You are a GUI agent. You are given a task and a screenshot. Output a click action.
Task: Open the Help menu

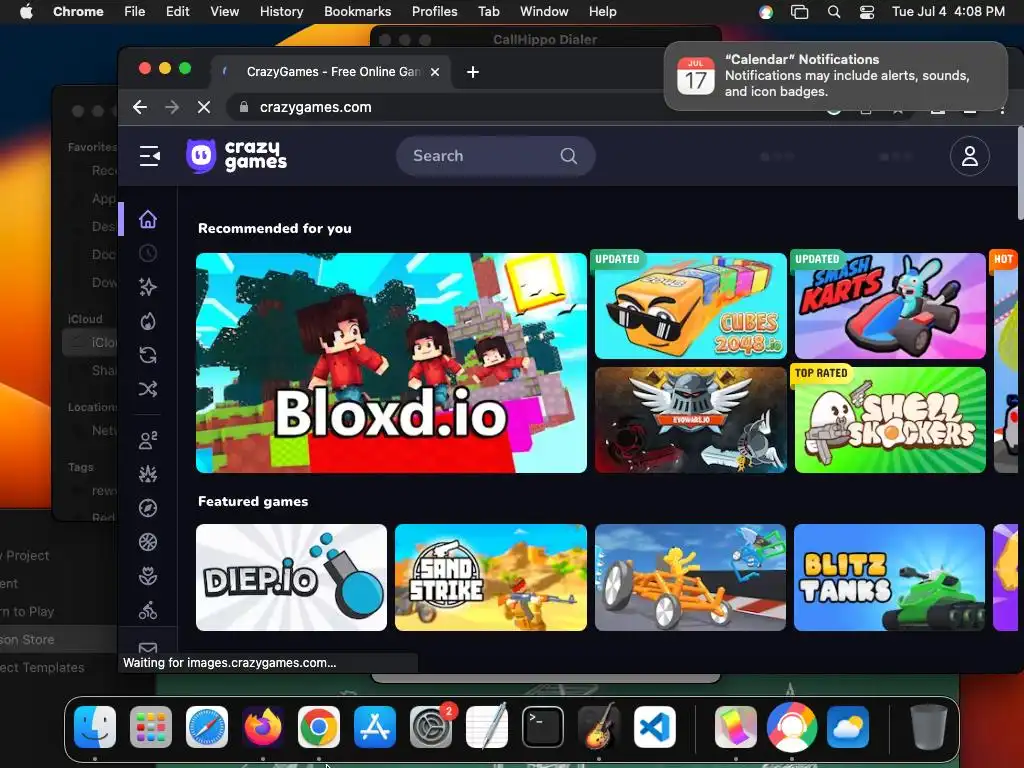tap(602, 11)
